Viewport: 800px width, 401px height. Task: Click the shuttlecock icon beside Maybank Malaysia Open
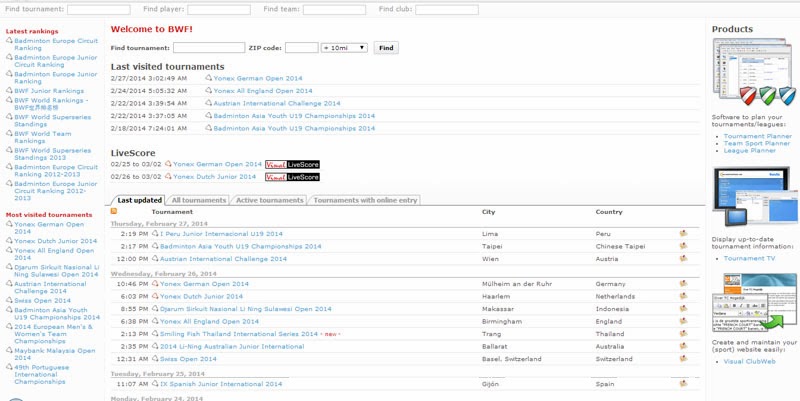tap(9, 350)
